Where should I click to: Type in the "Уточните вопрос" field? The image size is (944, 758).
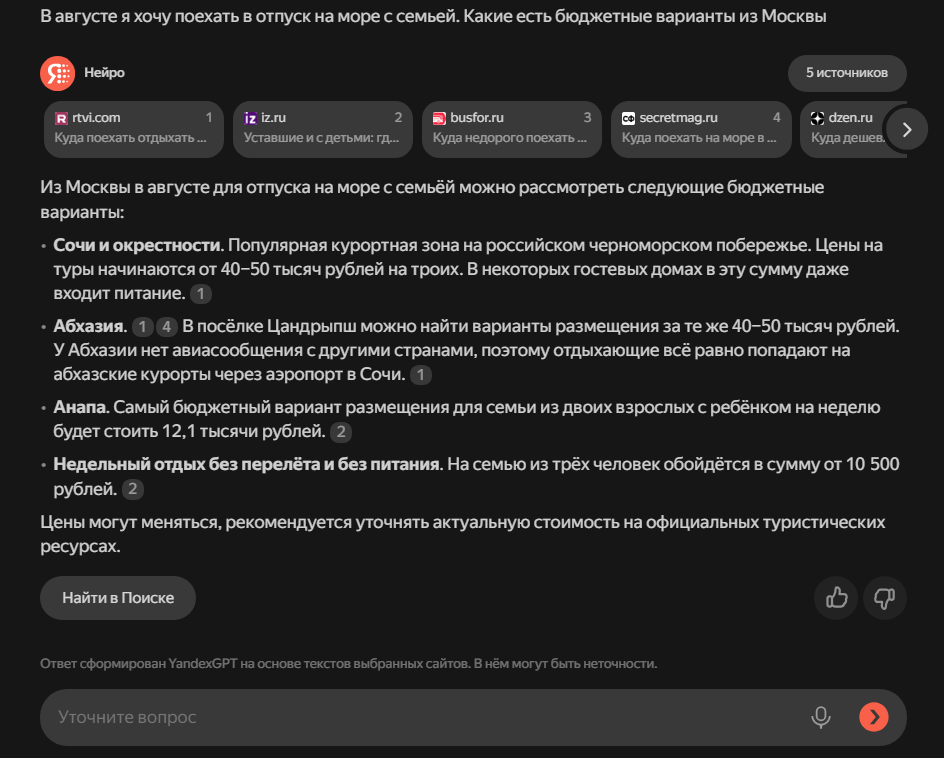pyautogui.click(x=420, y=717)
